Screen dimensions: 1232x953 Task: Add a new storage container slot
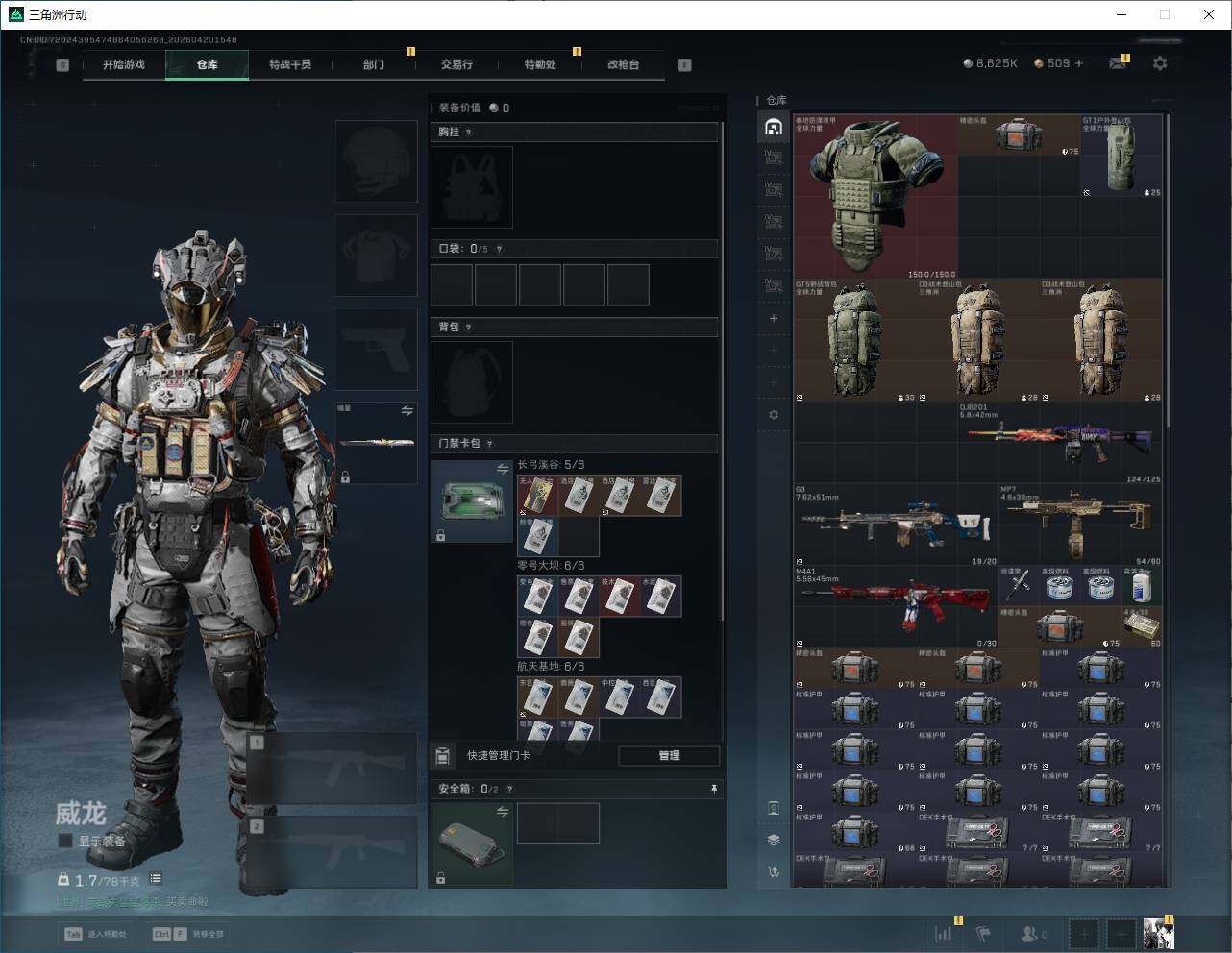tap(774, 318)
